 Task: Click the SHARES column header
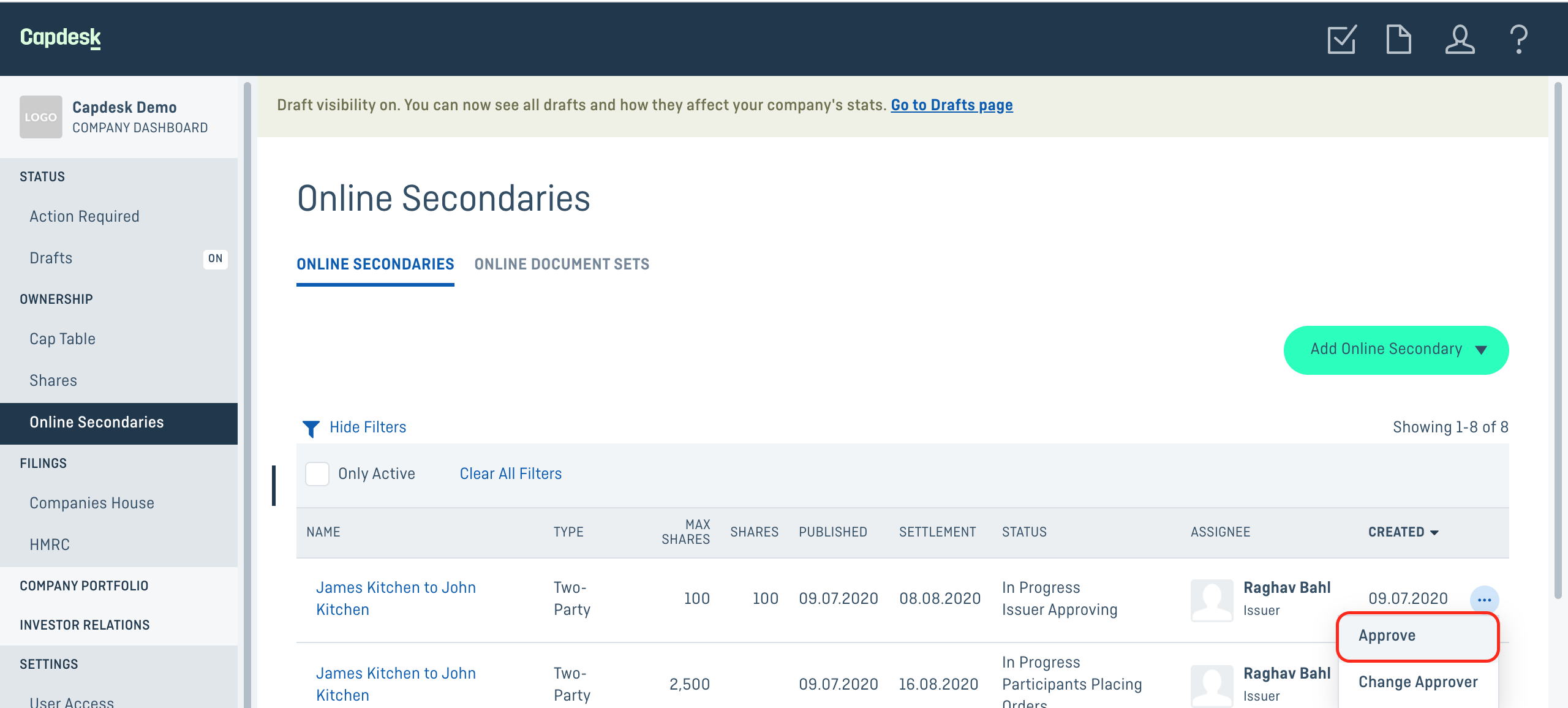[755, 532]
